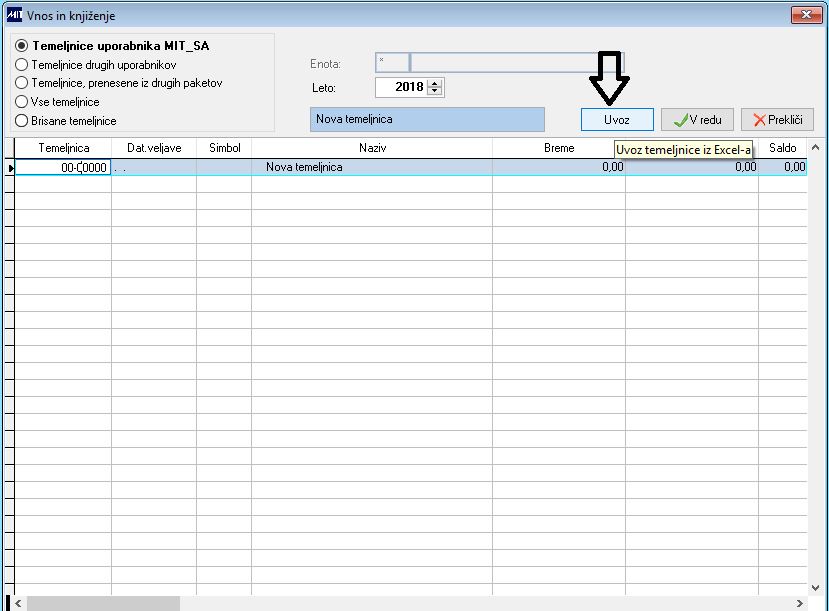
Task: Click the Uvoz import button
Action: tap(617, 119)
